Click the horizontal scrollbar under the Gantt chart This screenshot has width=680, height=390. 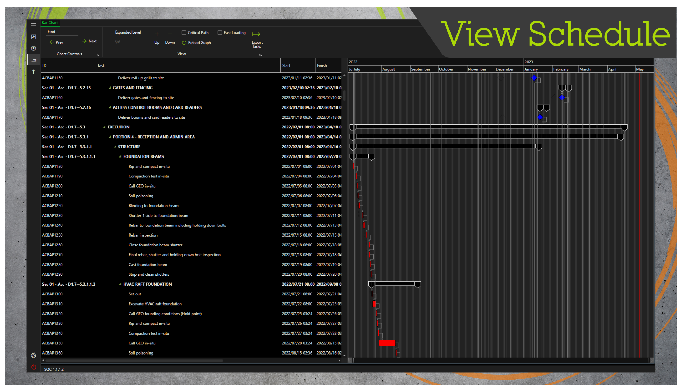point(501,361)
